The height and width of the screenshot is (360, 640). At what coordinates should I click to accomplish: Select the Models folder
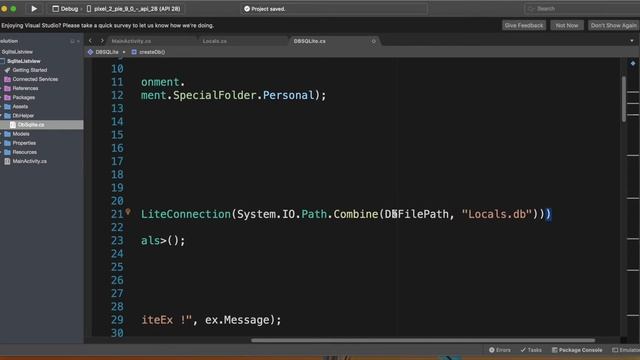(21, 134)
